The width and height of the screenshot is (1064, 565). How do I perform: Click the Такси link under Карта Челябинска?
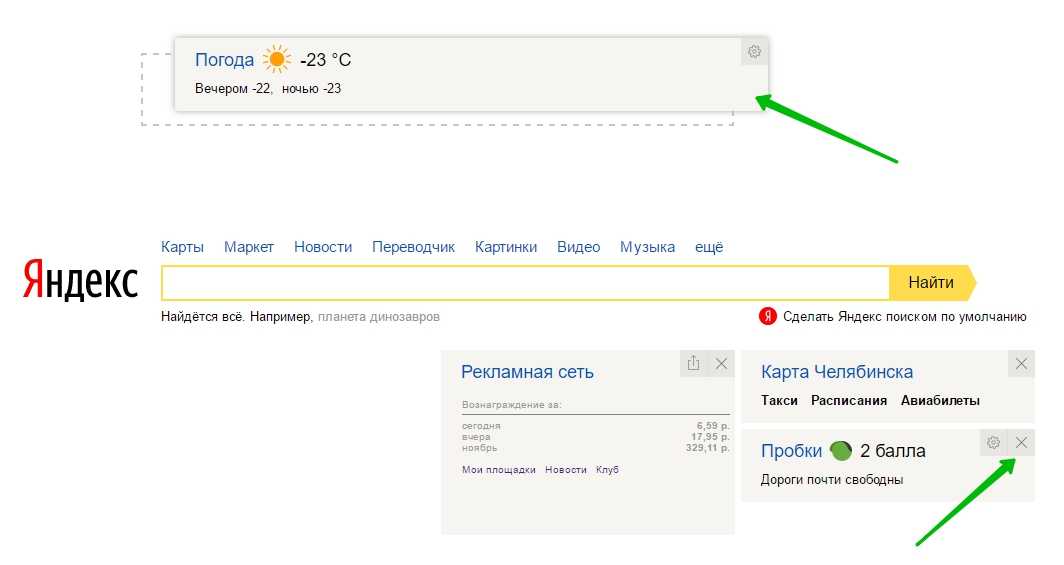[x=779, y=400]
